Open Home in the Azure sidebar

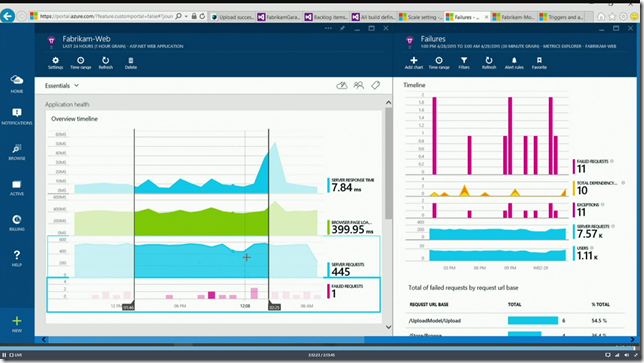[x=17, y=84]
